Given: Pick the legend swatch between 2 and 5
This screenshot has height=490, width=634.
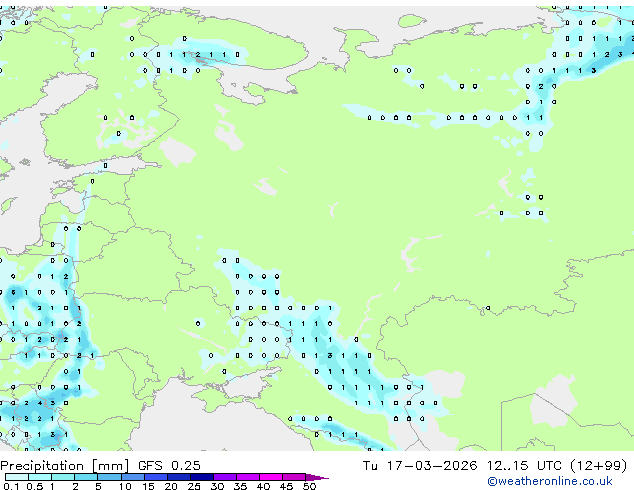Looking at the screenshot, I should coord(86,477).
